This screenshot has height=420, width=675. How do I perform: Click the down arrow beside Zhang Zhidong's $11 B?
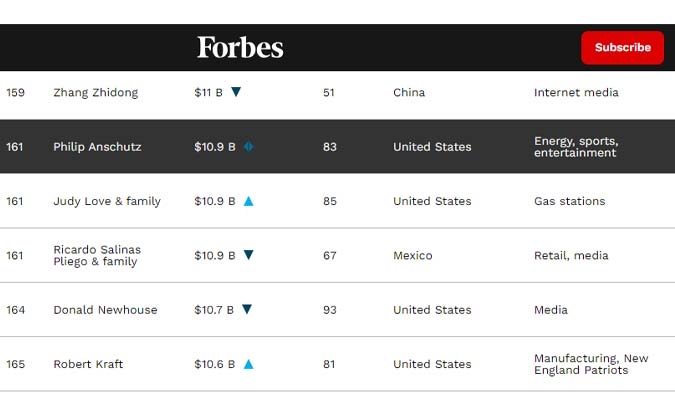[x=236, y=92]
